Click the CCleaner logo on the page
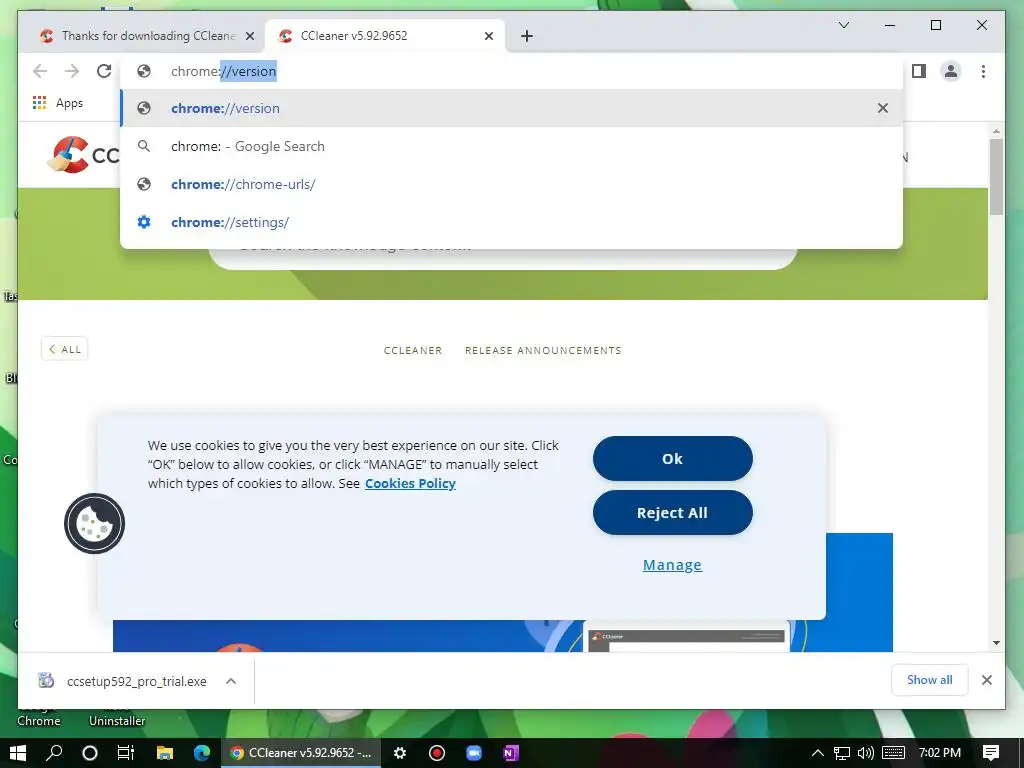This screenshot has height=768, width=1024. (82, 155)
